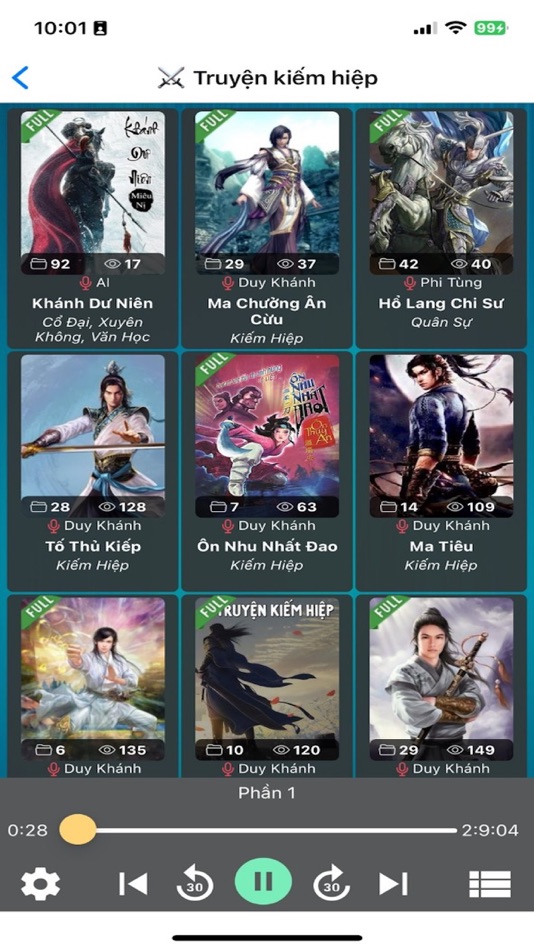Tap the cover with 135 views

point(93,679)
